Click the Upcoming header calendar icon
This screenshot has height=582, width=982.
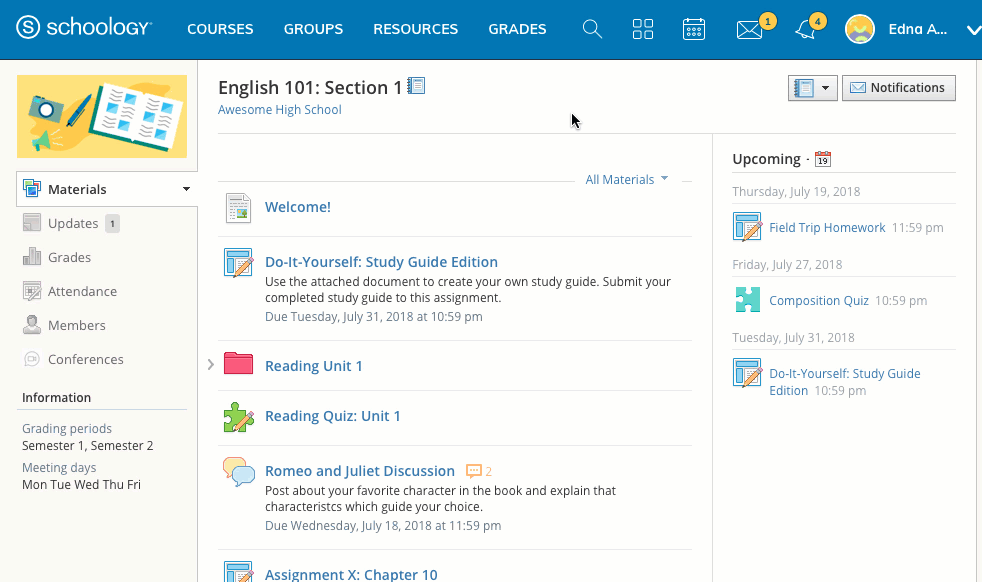point(822,158)
